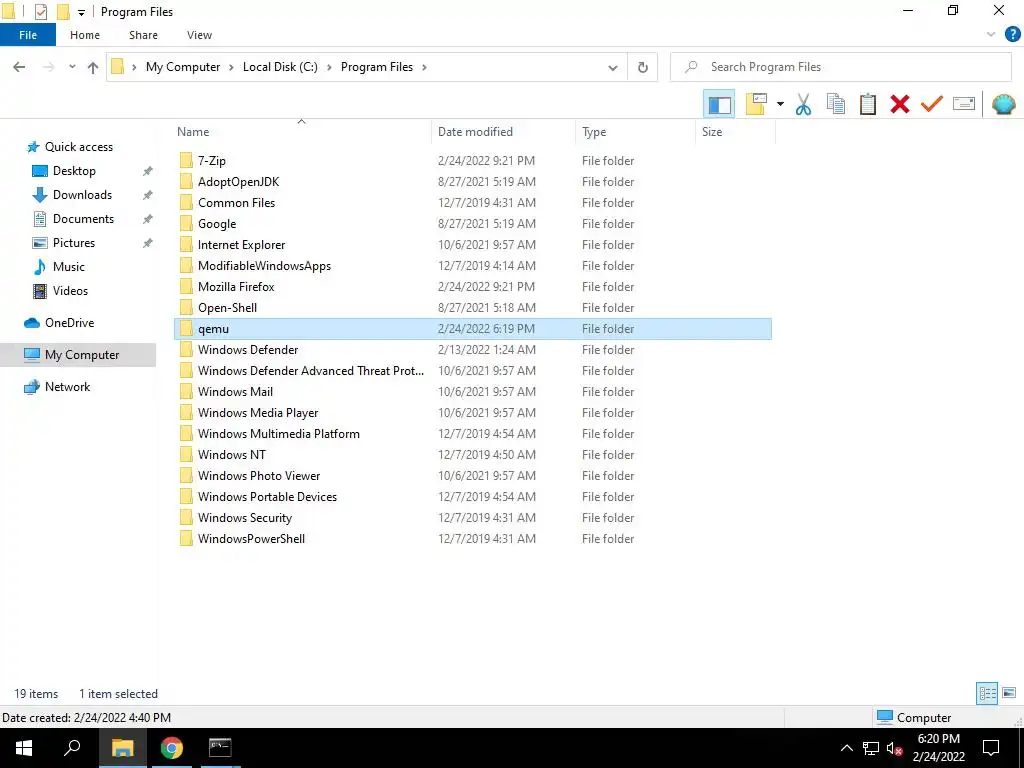The height and width of the screenshot is (768, 1024).
Task: Open the File menu
Action: tap(28, 35)
